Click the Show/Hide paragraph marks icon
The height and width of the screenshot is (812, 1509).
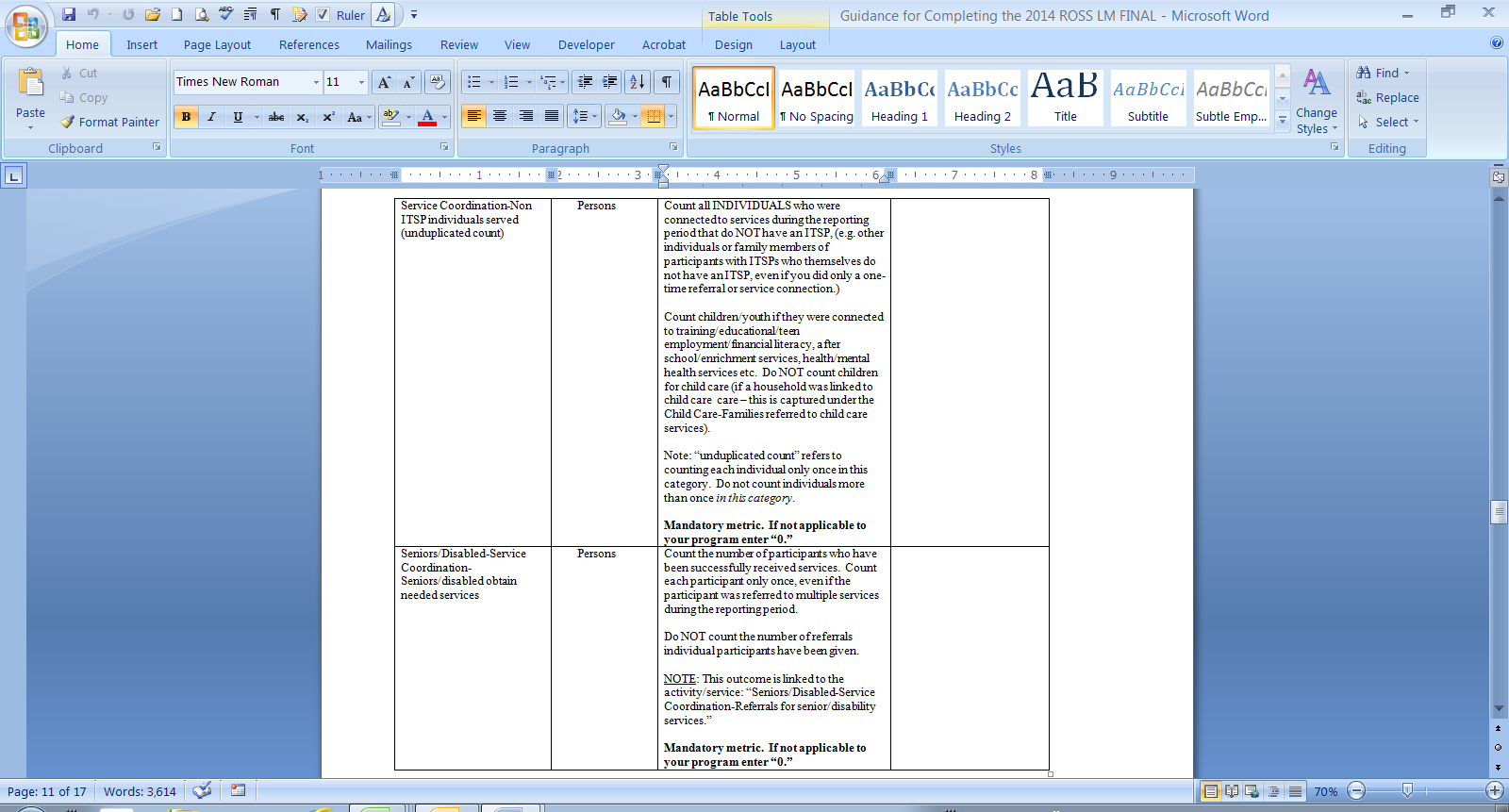pyautogui.click(x=666, y=82)
